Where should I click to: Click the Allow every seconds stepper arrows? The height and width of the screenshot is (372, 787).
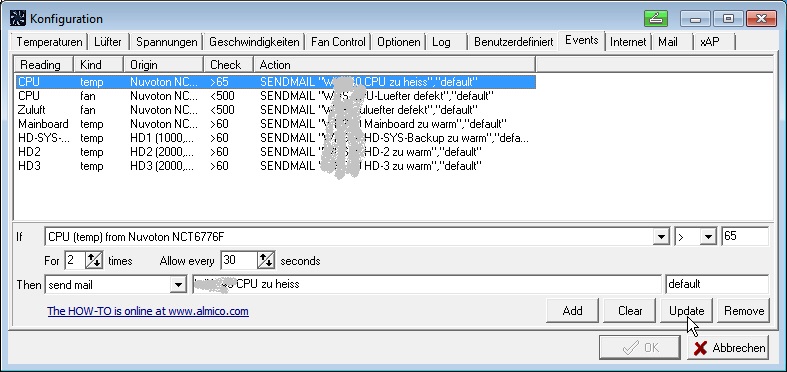click(x=266, y=260)
